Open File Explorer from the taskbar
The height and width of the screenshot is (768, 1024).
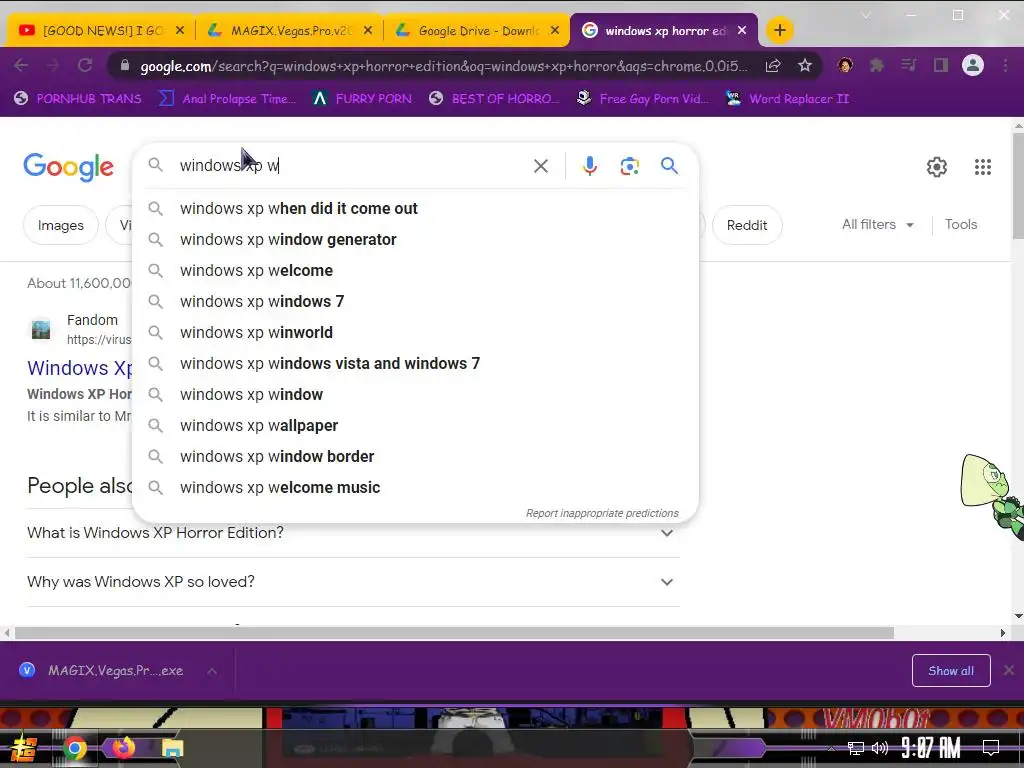pos(172,748)
